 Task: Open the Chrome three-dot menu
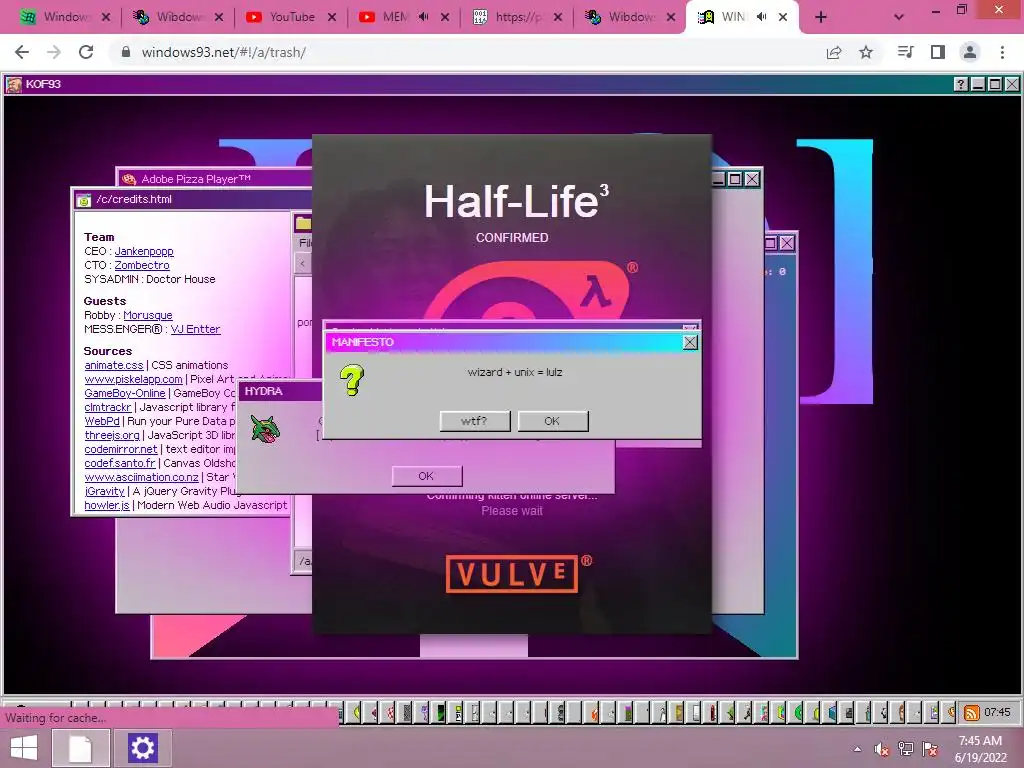click(1002, 52)
